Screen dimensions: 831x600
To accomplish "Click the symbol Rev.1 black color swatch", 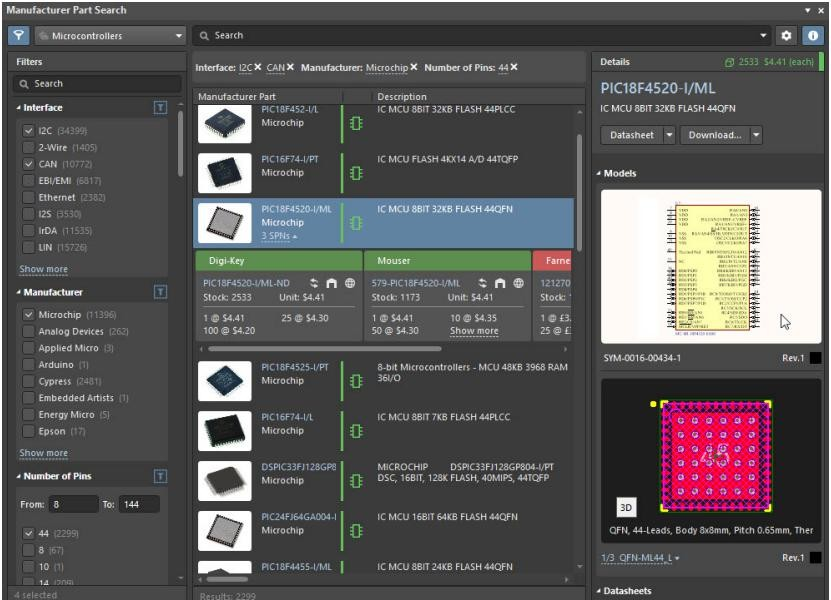I will pos(816,358).
